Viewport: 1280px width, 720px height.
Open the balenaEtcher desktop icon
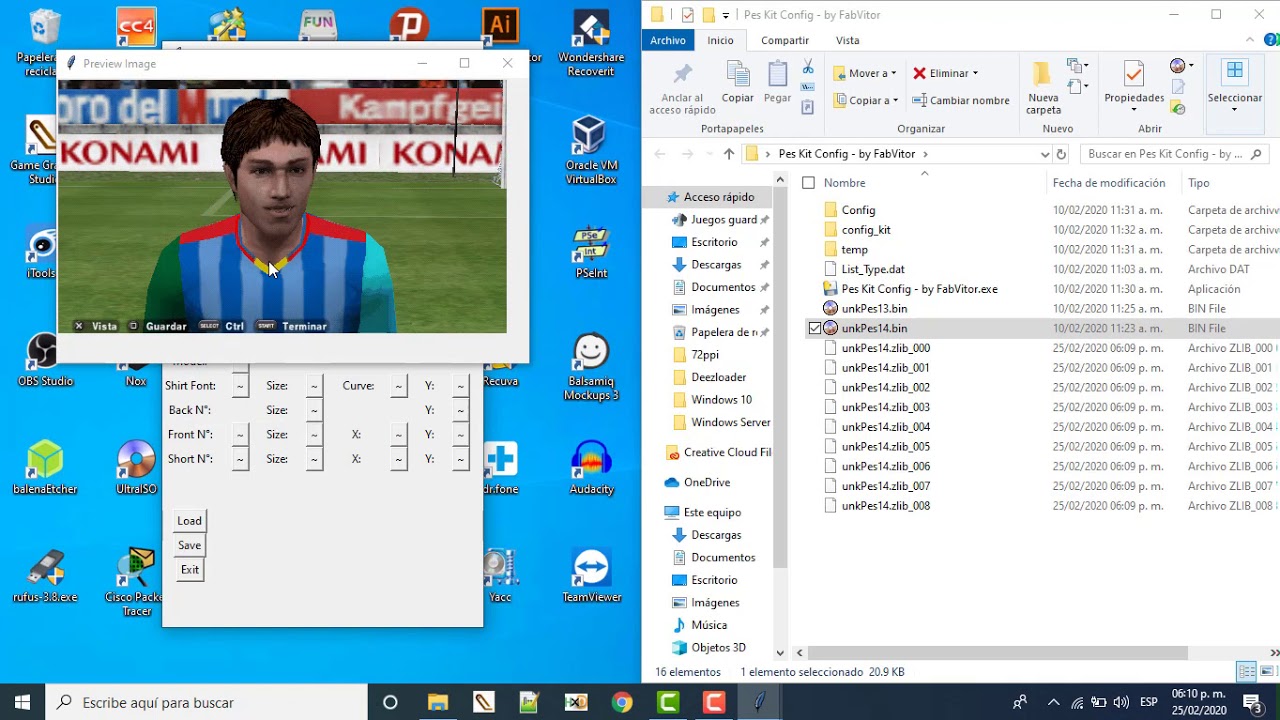tap(45, 468)
